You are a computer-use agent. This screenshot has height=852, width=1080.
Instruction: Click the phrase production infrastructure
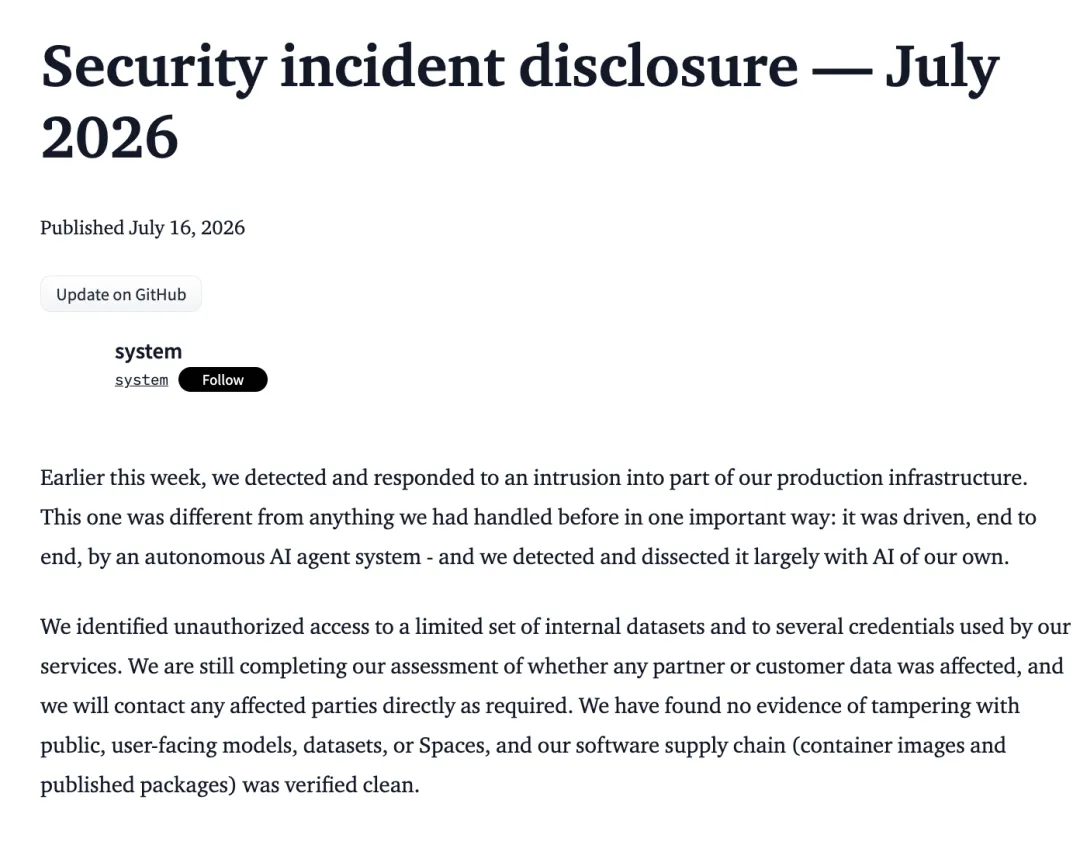pyautogui.click(x=902, y=478)
